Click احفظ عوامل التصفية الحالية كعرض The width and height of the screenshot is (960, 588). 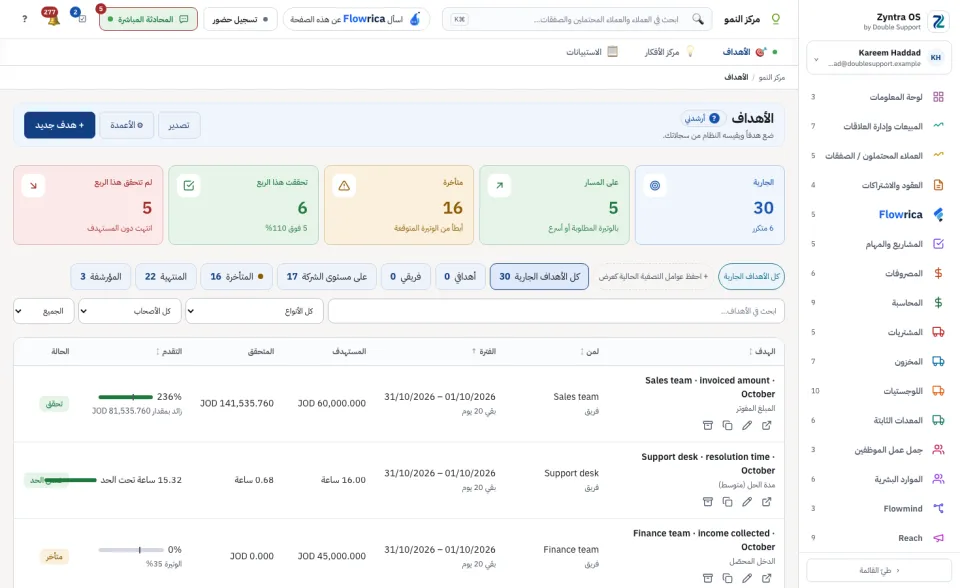(x=653, y=277)
